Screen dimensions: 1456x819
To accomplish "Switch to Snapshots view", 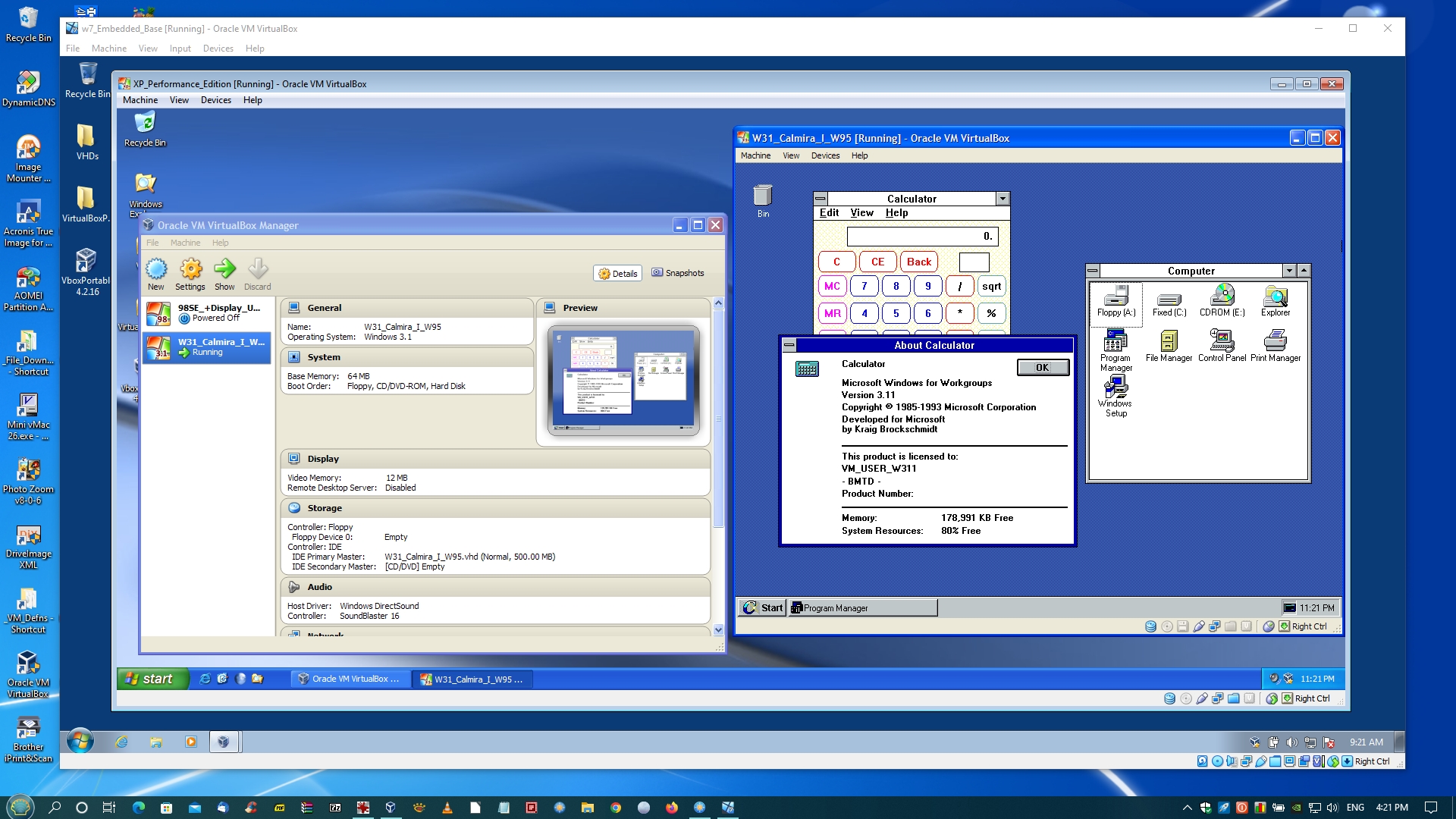I will (678, 273).
